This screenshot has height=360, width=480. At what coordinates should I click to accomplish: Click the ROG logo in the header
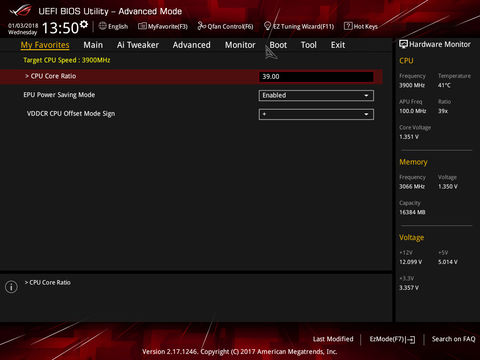21,11
